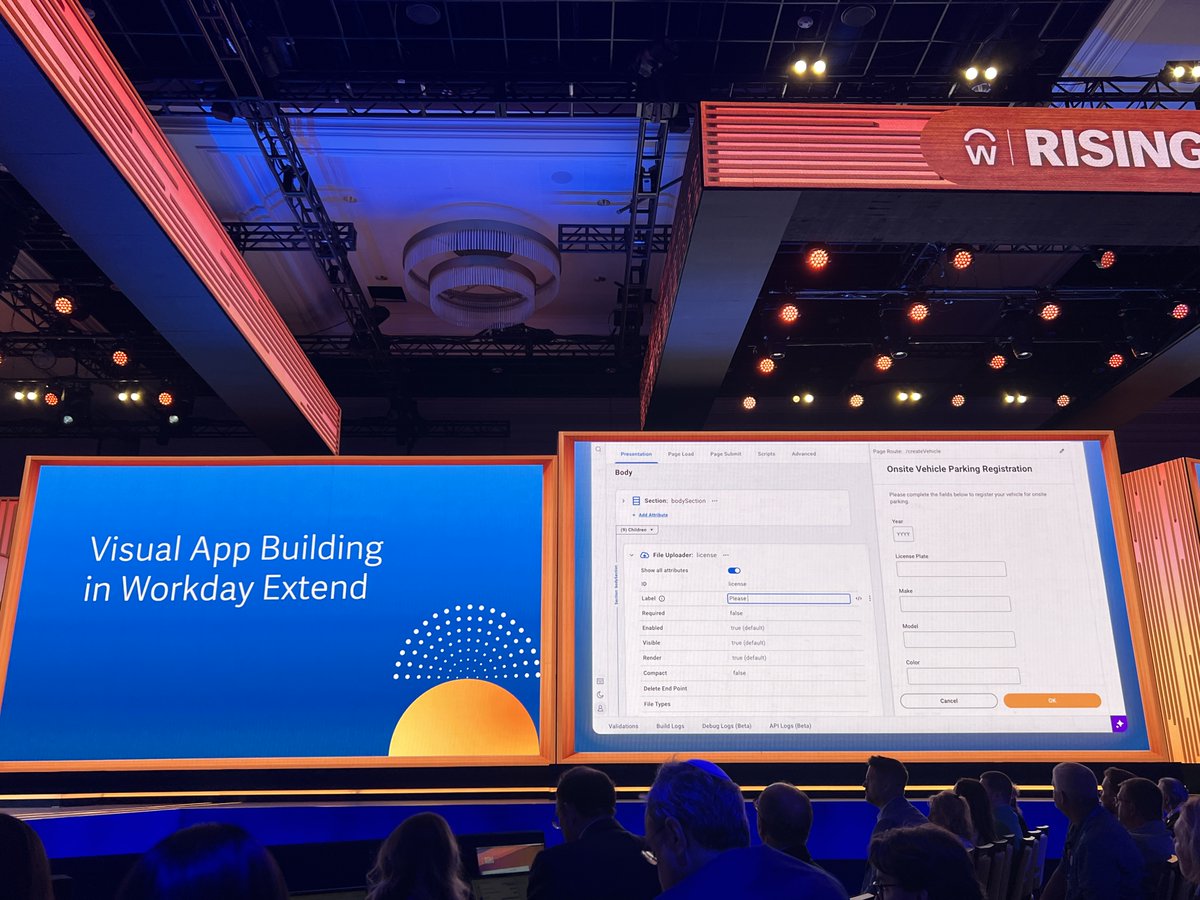Open the Page Submit tab
Screen dimensions: 1200x900
pyautogui.click(x=726, y=454)
